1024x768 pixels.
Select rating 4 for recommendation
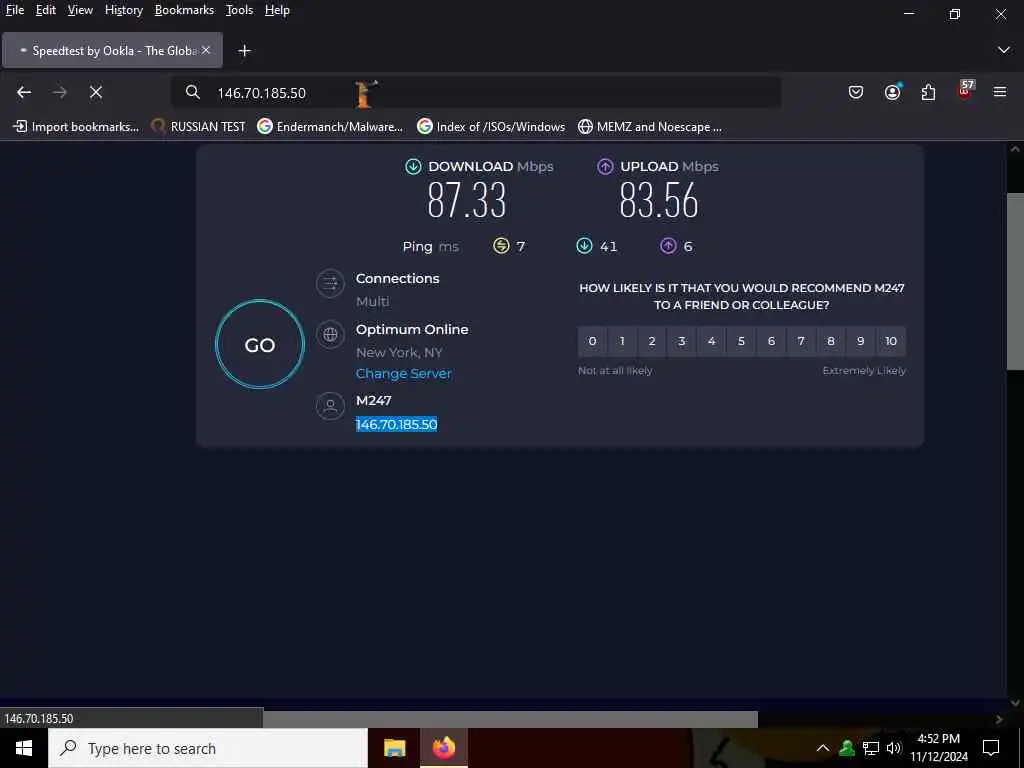click(712, 341)
